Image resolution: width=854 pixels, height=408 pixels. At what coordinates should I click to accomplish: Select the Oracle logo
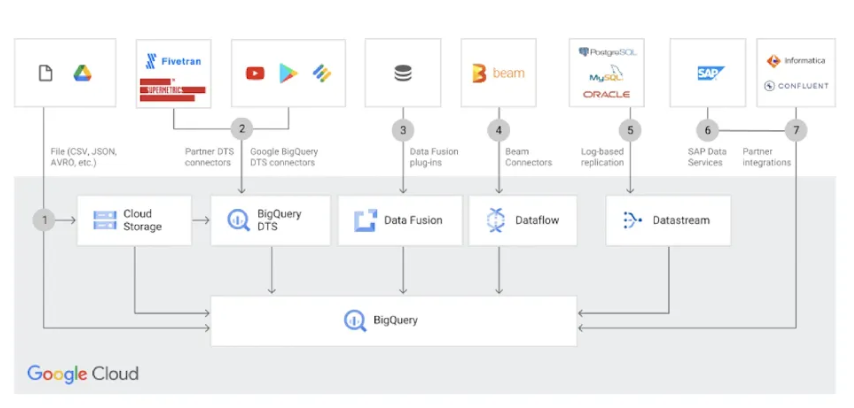tap(605, 94)
